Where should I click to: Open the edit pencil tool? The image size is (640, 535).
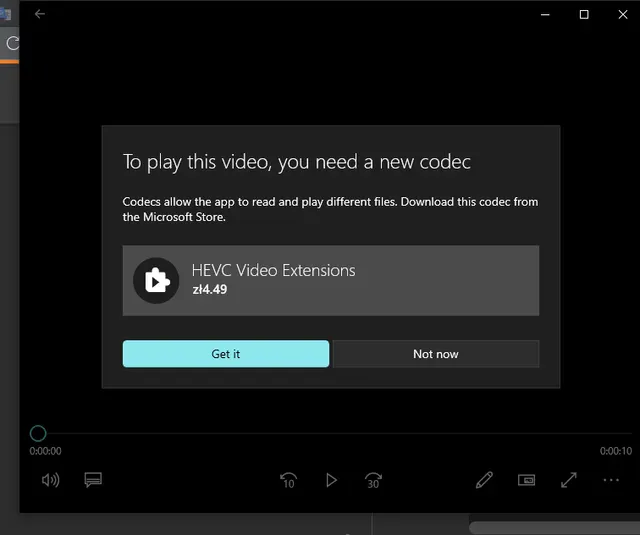(484, 480)
